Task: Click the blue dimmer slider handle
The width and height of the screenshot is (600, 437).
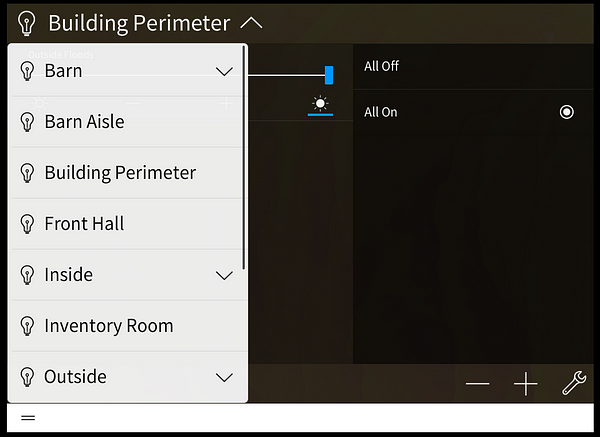Action: [x=329, y=75]
